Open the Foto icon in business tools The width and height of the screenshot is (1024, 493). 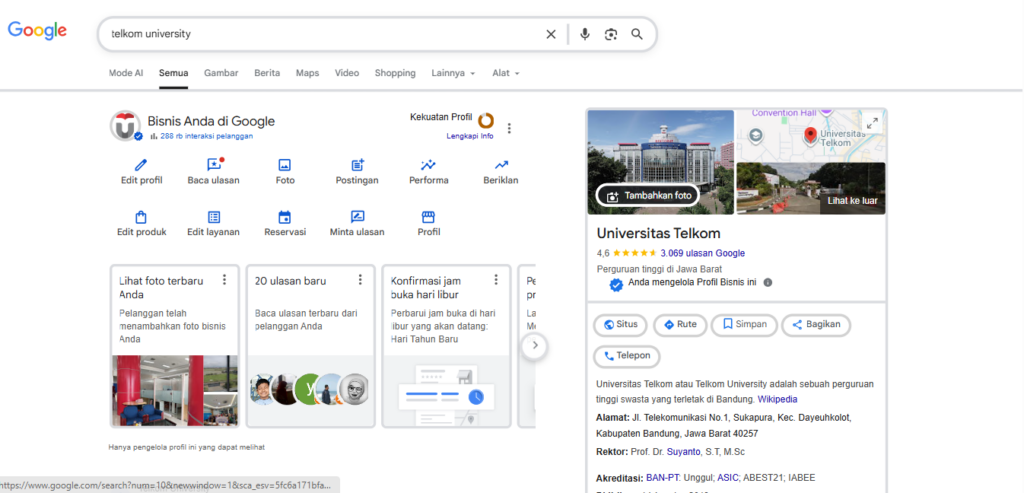pyautogui.click(x=285, y=165)
